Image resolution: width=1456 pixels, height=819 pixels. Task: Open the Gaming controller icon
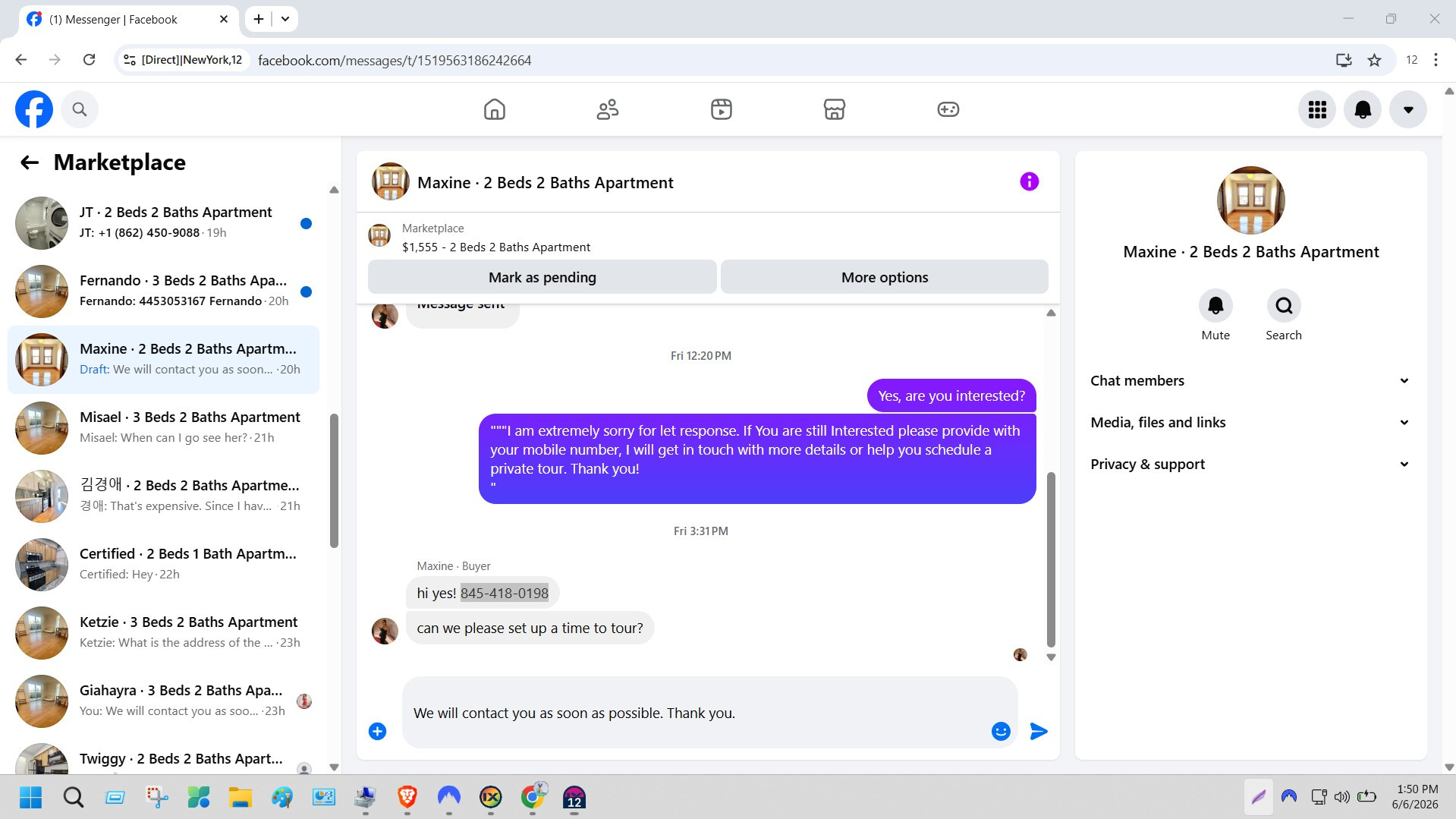tap(948, 109)
